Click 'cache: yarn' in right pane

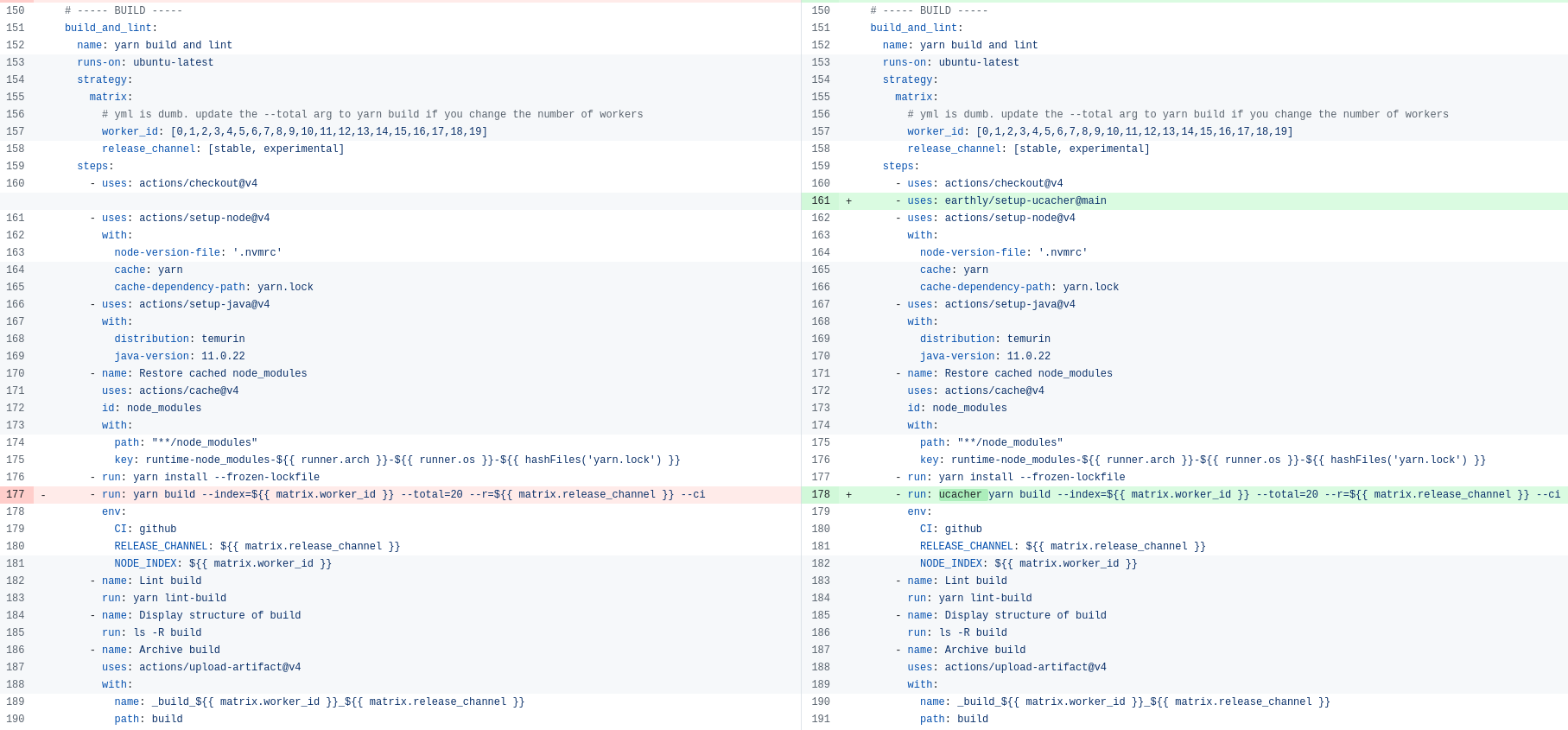pos(954,270)
